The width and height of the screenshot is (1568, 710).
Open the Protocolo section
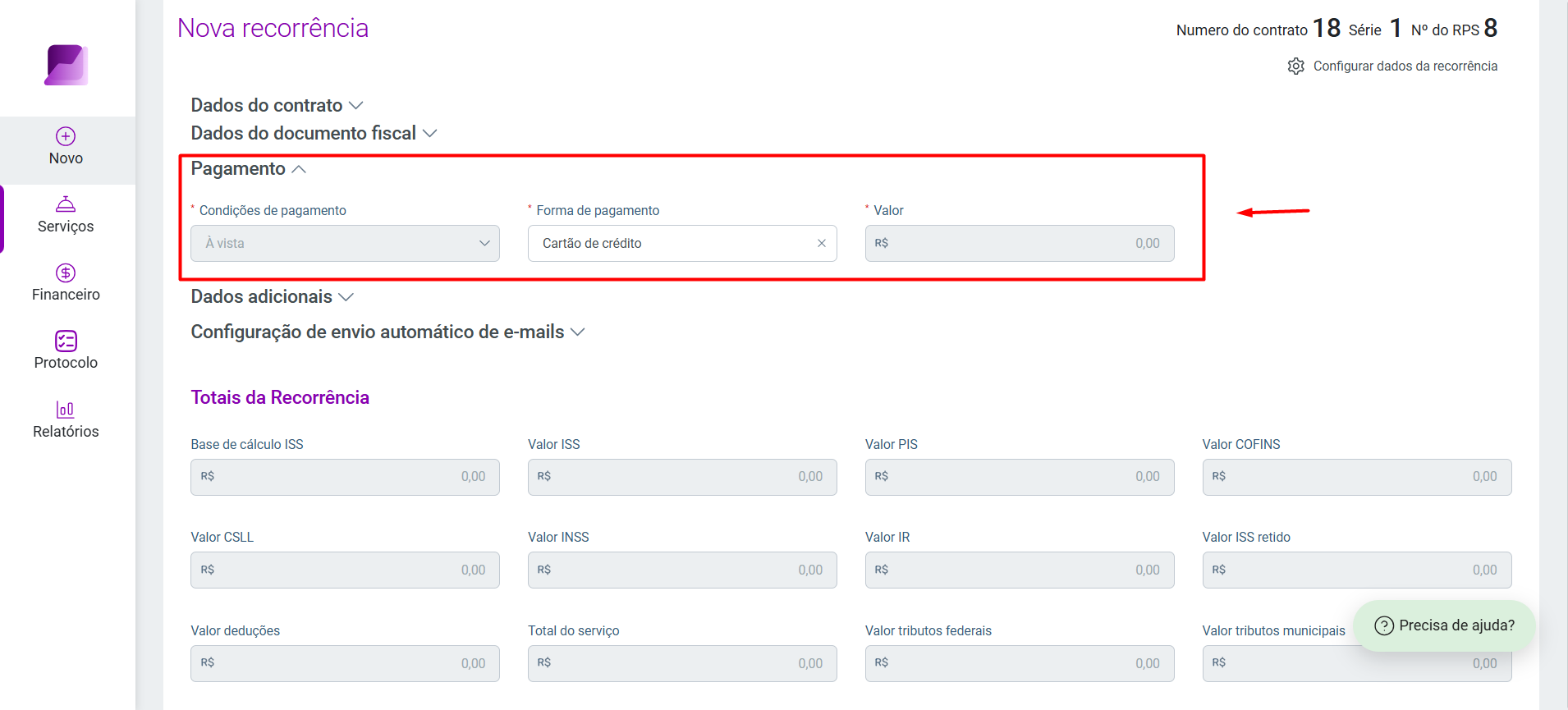(x=66, y=351)
